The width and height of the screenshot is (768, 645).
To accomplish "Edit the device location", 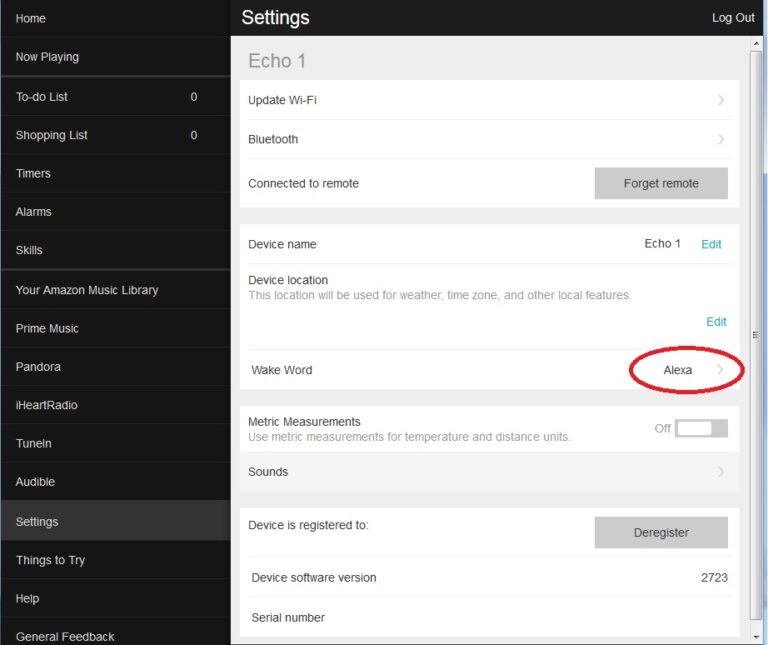I will (x=716, y=322).
